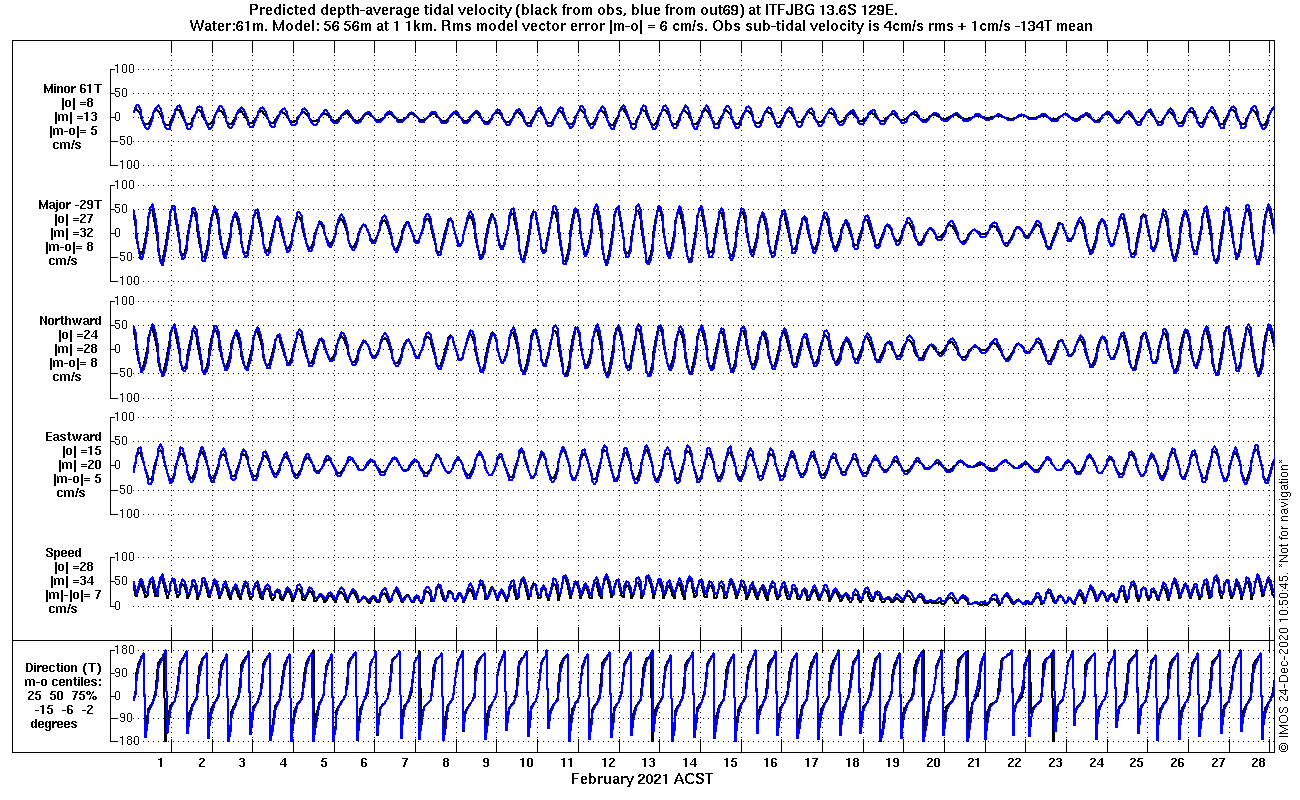Click '|m-o|= 5' in the Eastward panel
The height and width of the screenshot is (800, 1300).
(76, 479)
